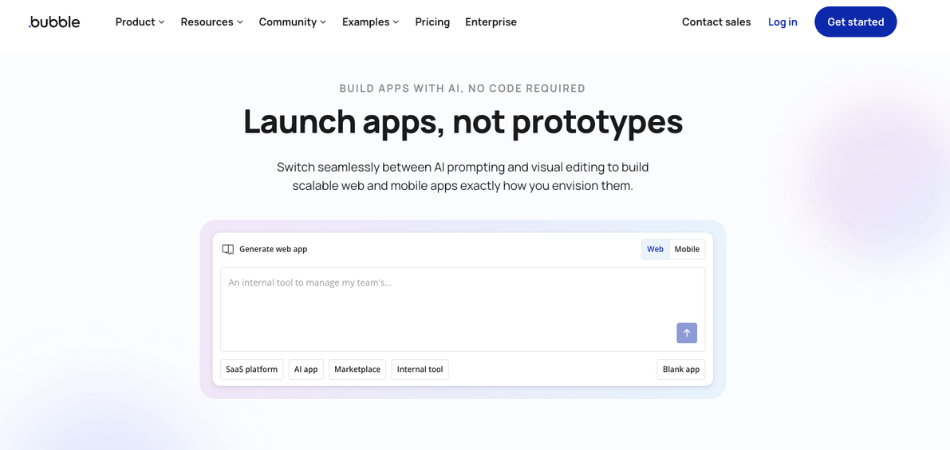Click the submit arrow icon in prompt box
Image resolution: width=950 pixels, height=450 pixels.
686,333
